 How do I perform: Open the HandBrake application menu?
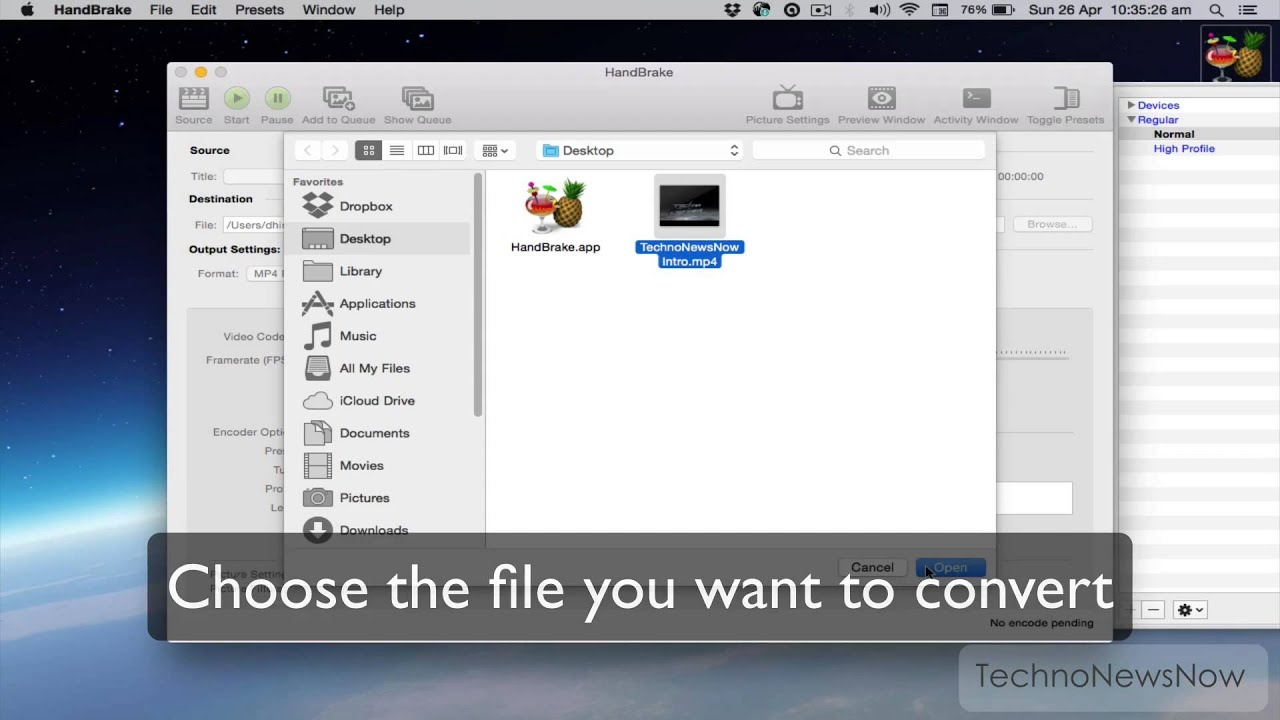(92, 10)
